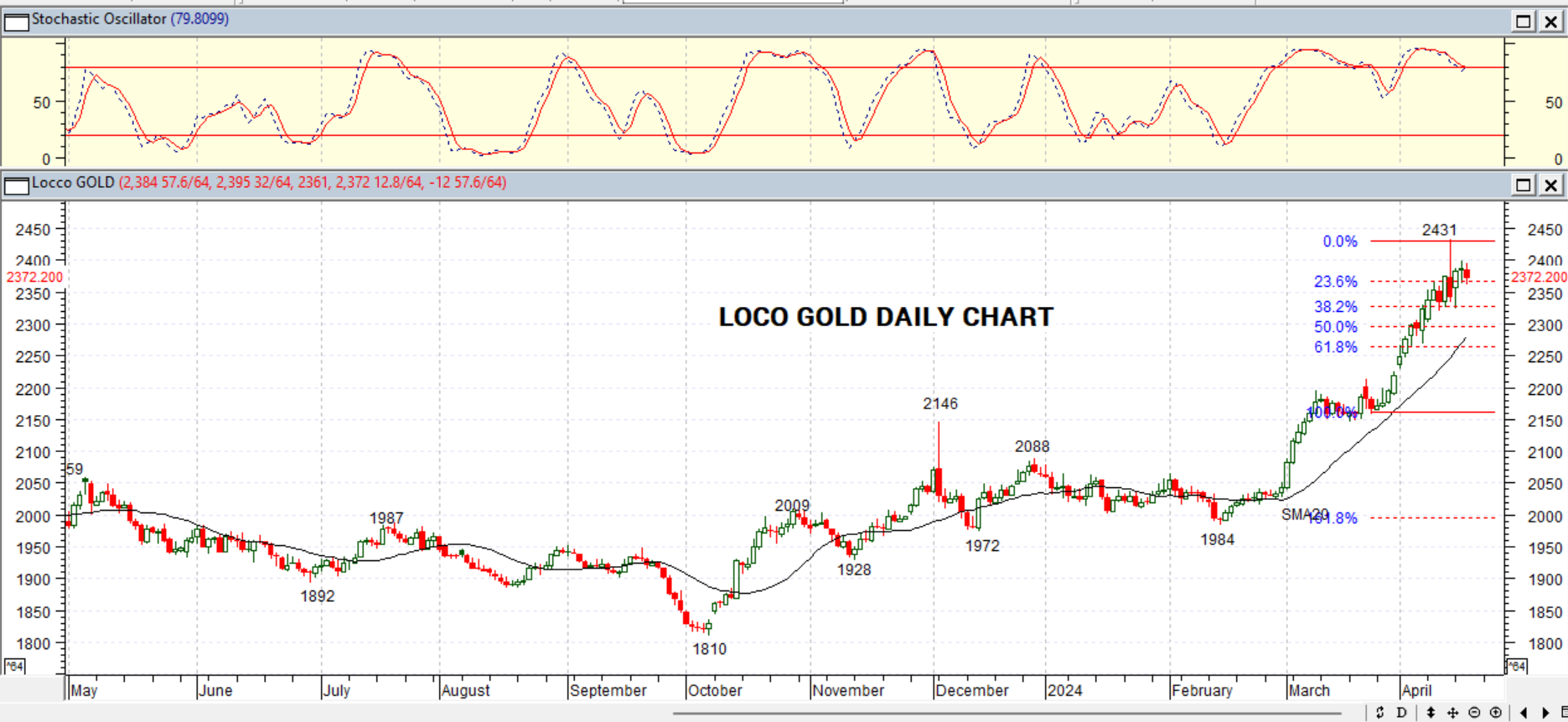The height and width of the screenshot is (722, 1568).
Task: Click the LOCO GOLD DAILY CHART text
Action: tap(886, 317)
